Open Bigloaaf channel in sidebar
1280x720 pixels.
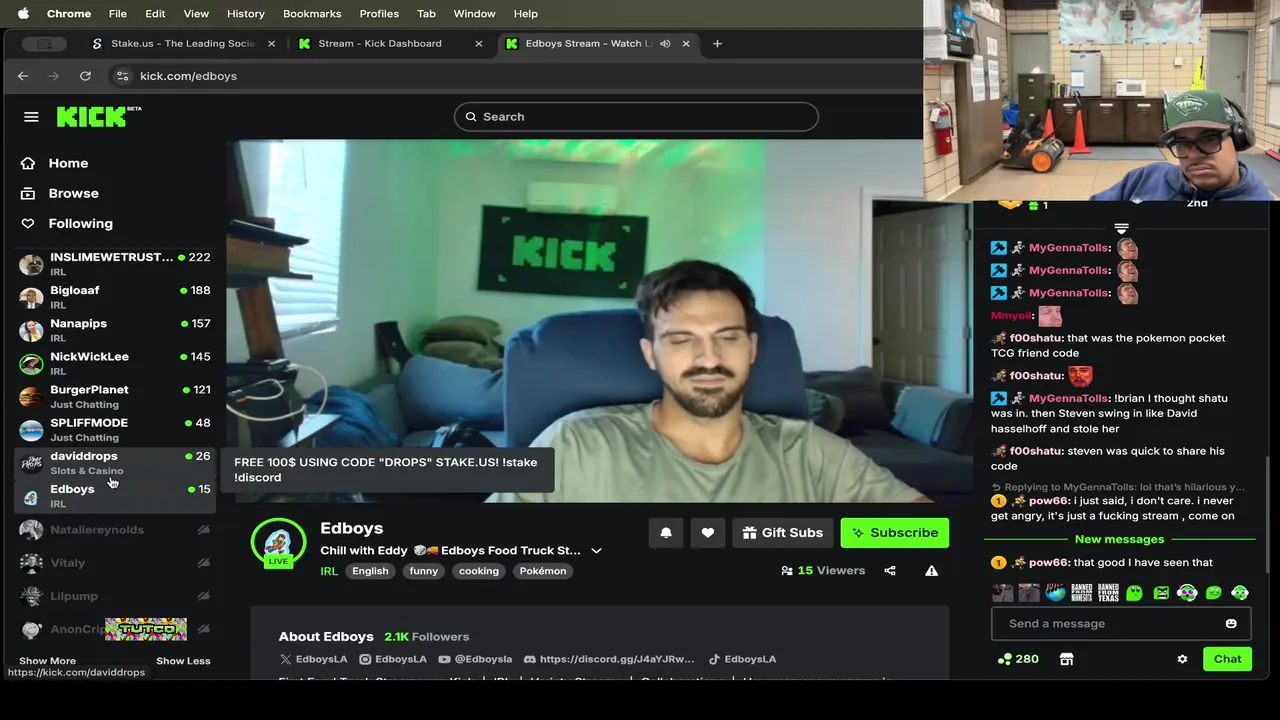115,297
